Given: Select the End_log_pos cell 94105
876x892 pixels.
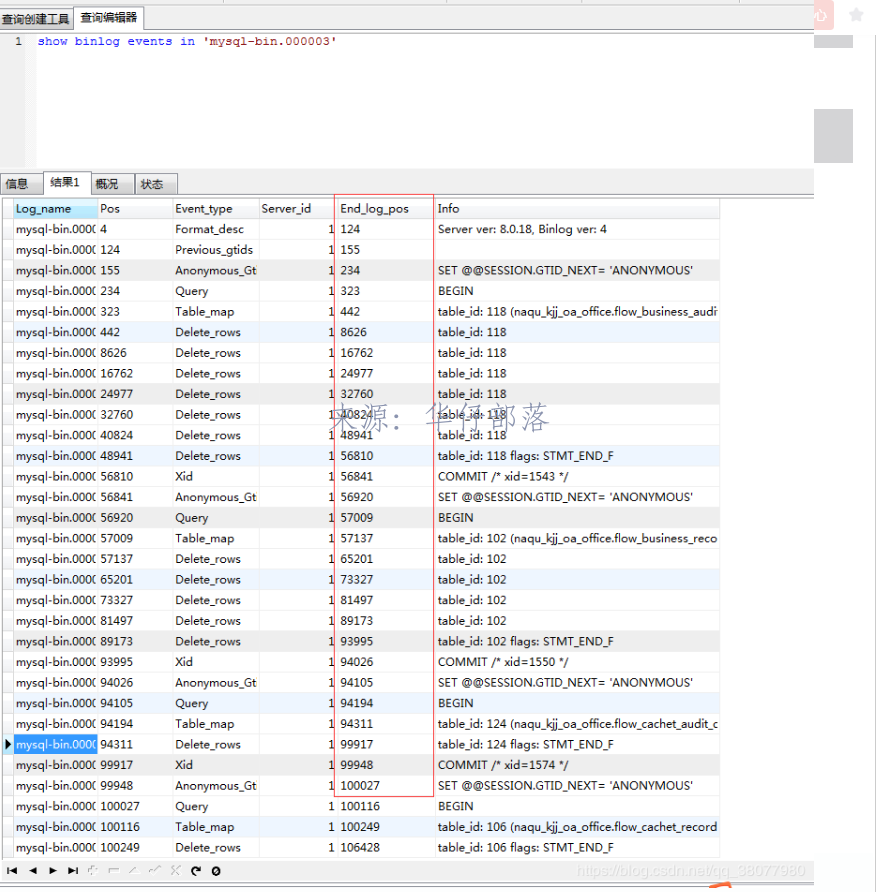Looking at the screenshot, I should click(386, 683).
